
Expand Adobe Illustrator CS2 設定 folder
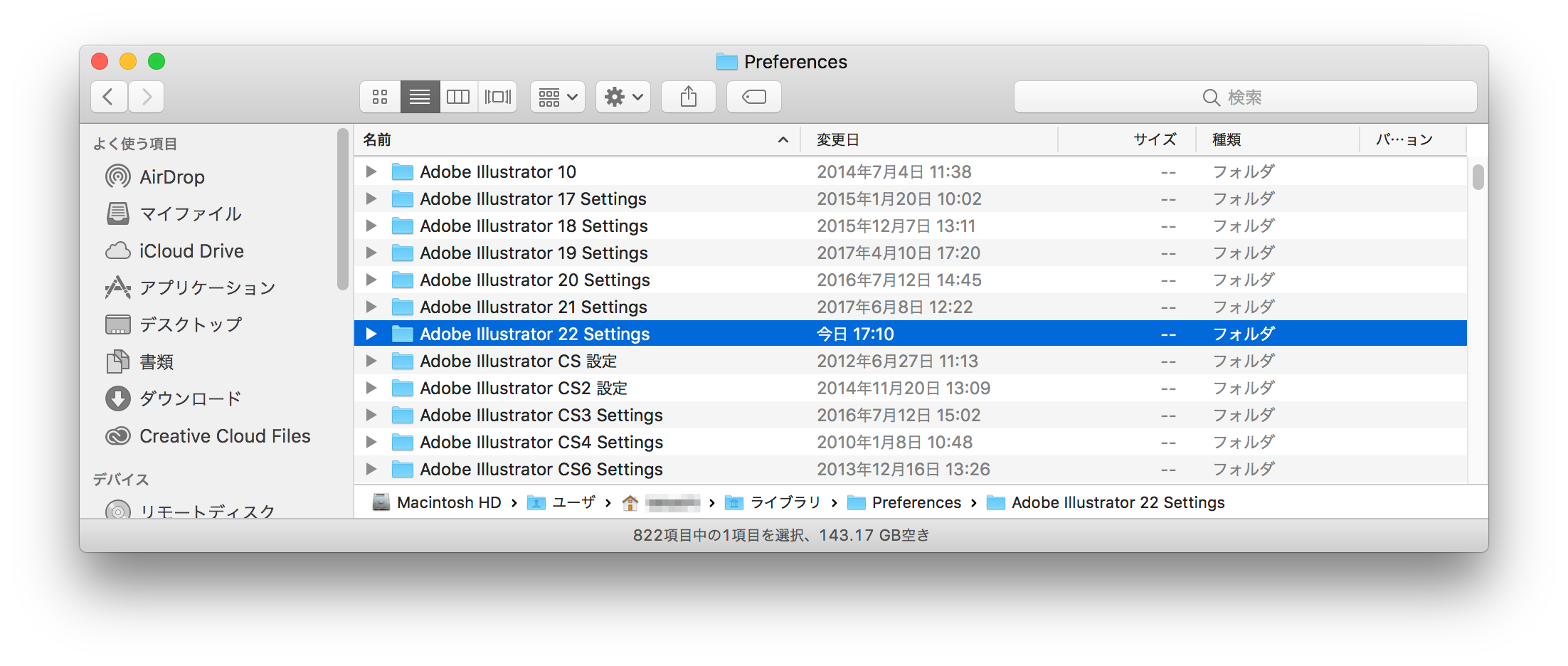371,388
